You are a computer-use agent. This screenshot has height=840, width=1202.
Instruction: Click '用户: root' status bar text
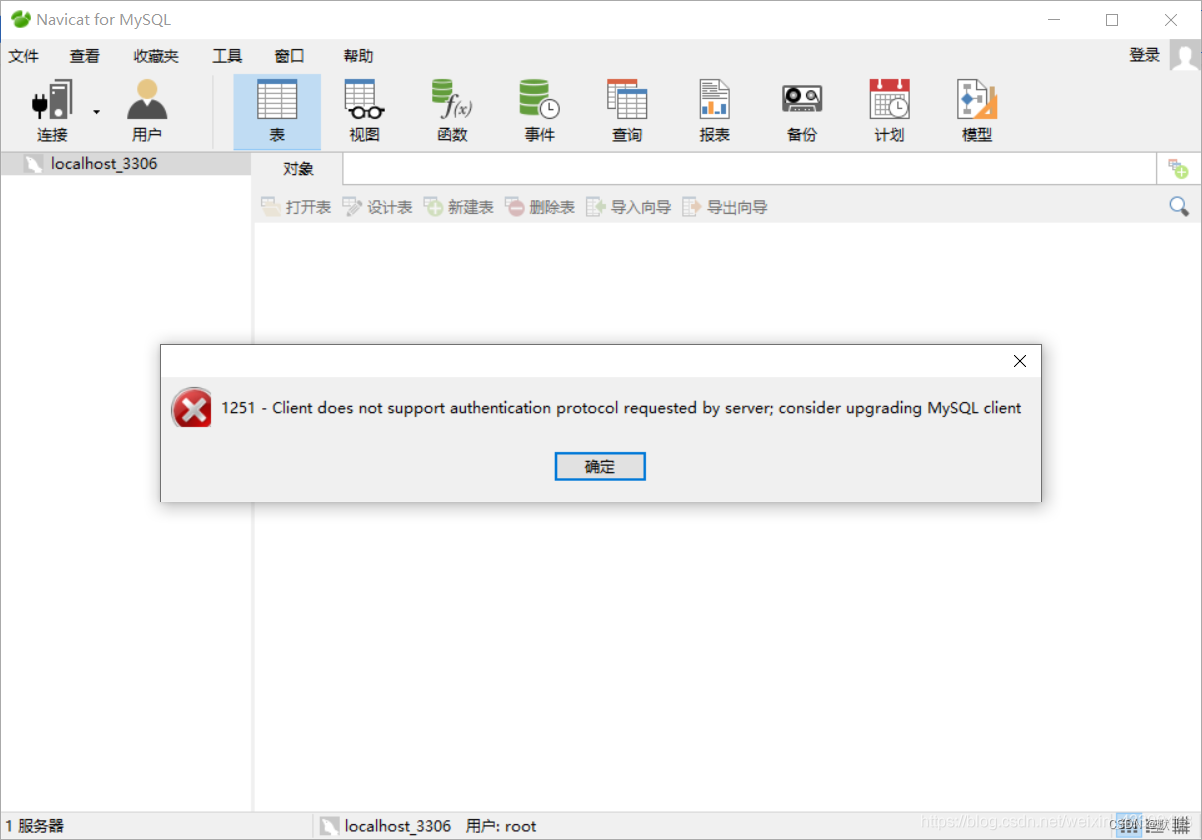point(501,826)
